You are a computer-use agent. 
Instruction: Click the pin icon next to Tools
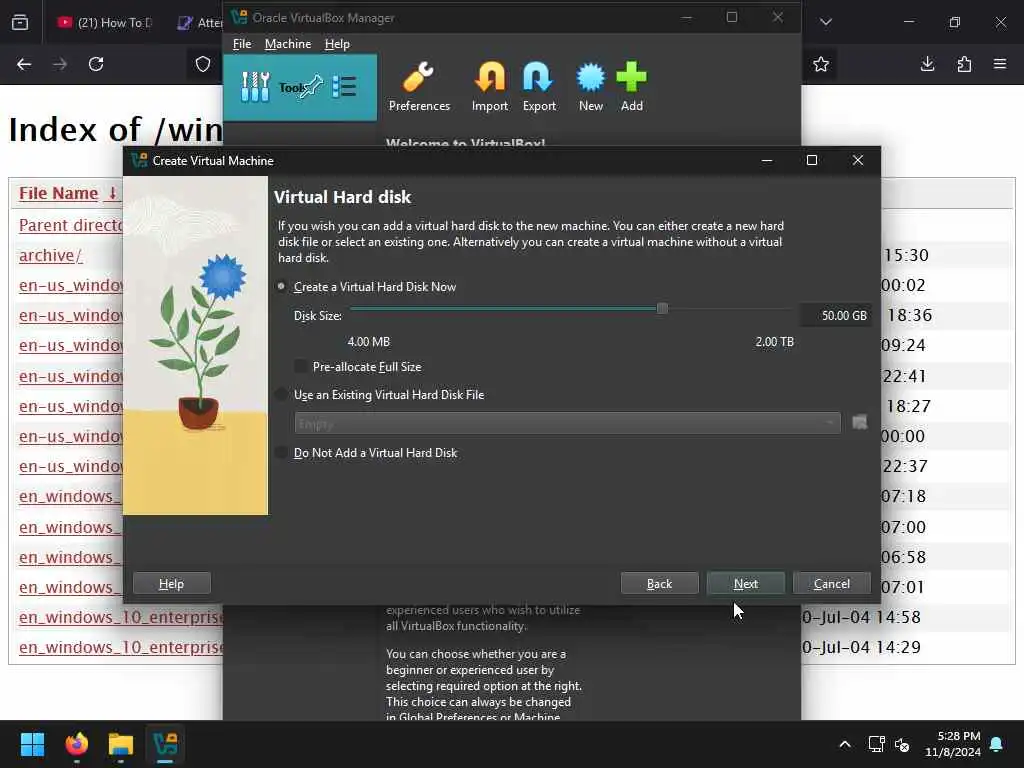312,86
